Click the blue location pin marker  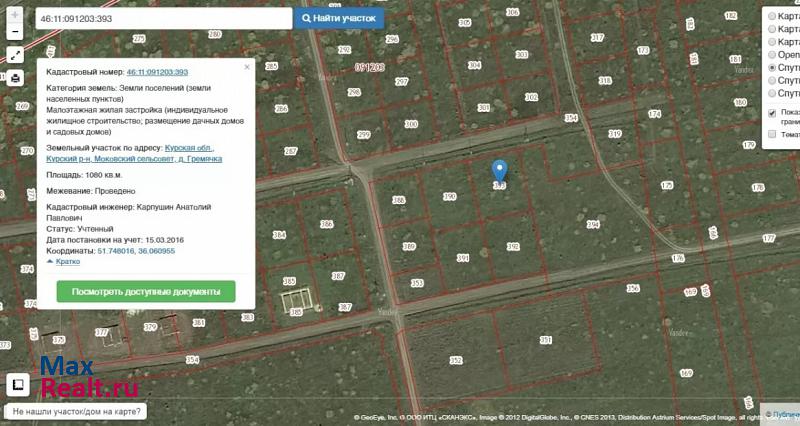click(x=500, y=171)
